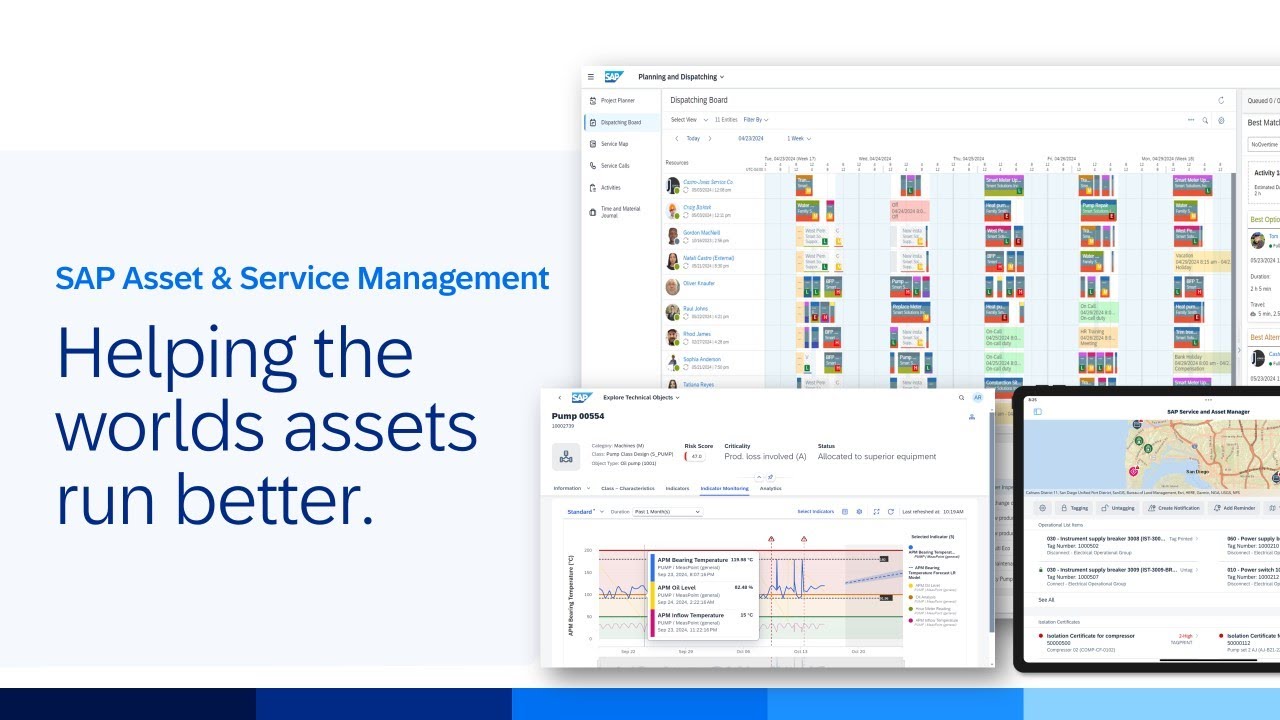Pin the Pump 00554 header

[x=770, y=477]
